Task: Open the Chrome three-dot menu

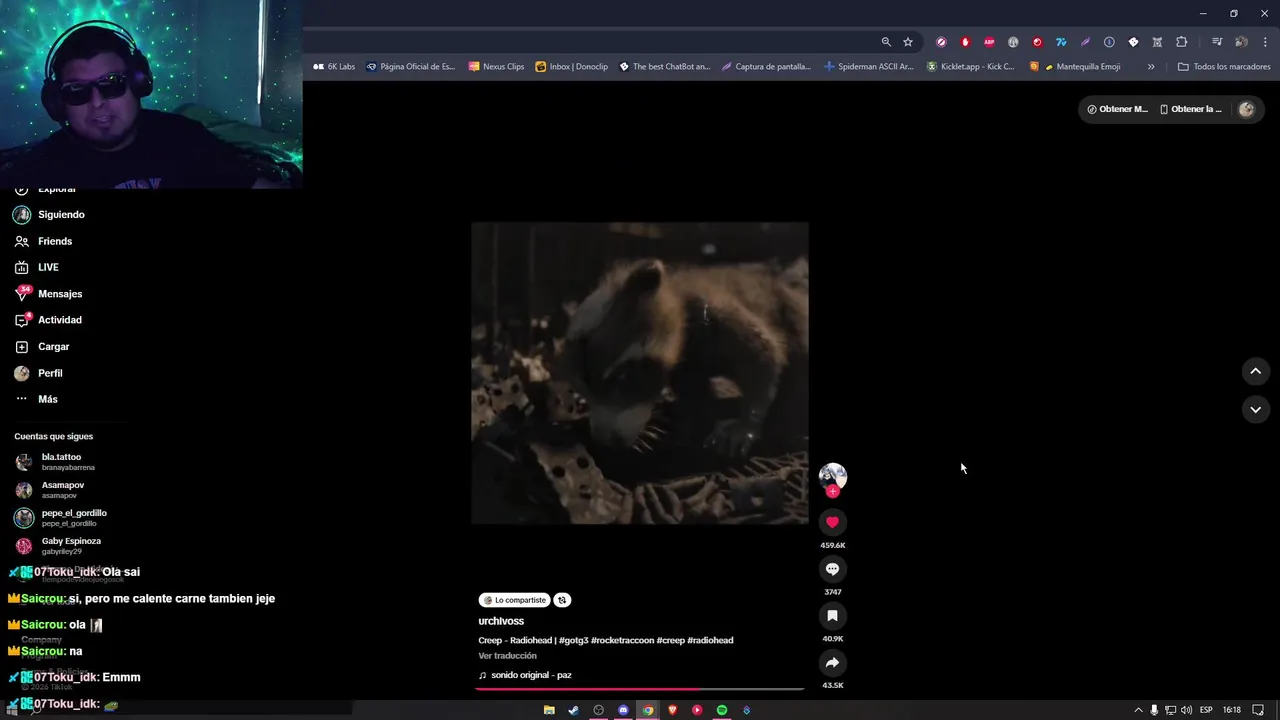Action: [x=1266, y=42]
